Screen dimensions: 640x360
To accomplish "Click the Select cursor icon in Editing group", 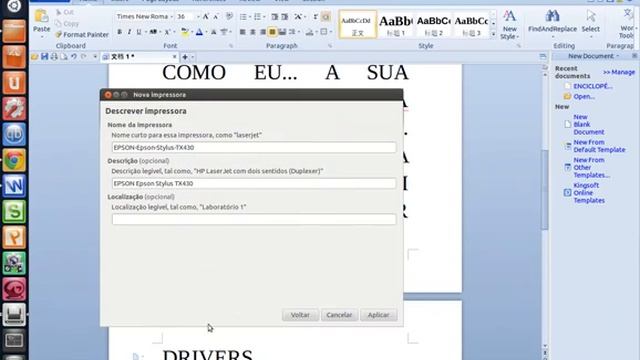I will pyautogui.click(x=591, y=16).
